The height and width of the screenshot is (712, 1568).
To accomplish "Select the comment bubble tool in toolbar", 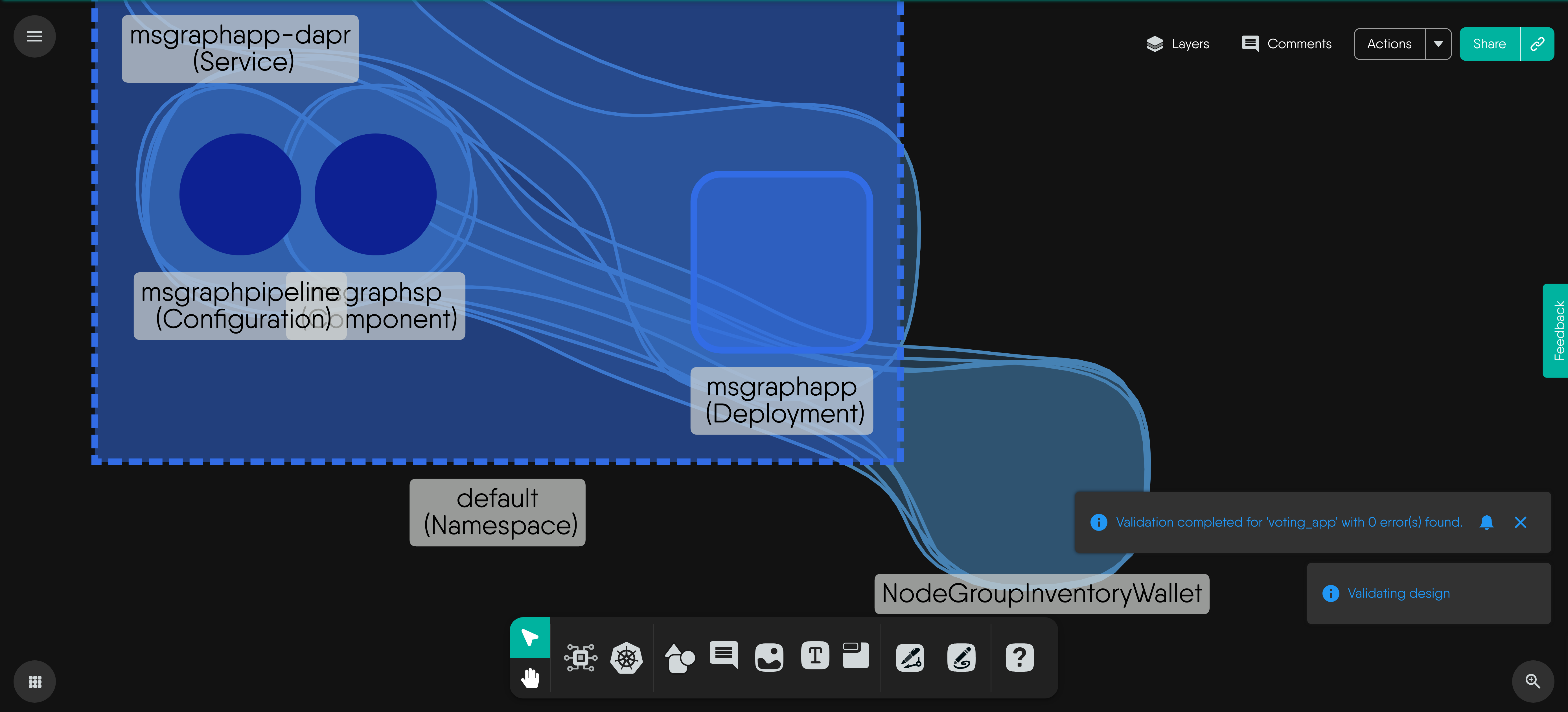I will (x=724, y=655).
